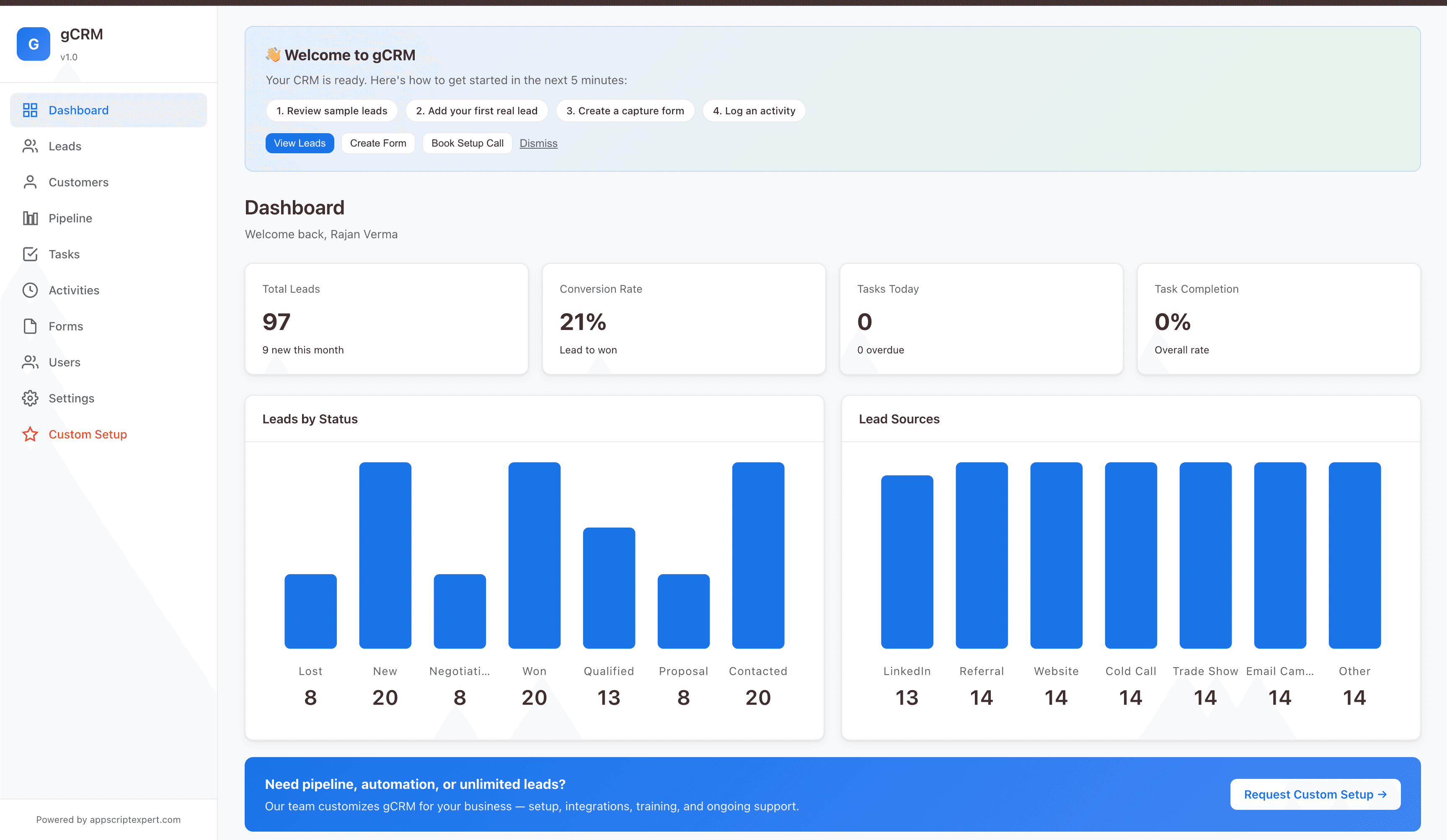
Task: Click the Lost status bar
Action: [311, 611]
